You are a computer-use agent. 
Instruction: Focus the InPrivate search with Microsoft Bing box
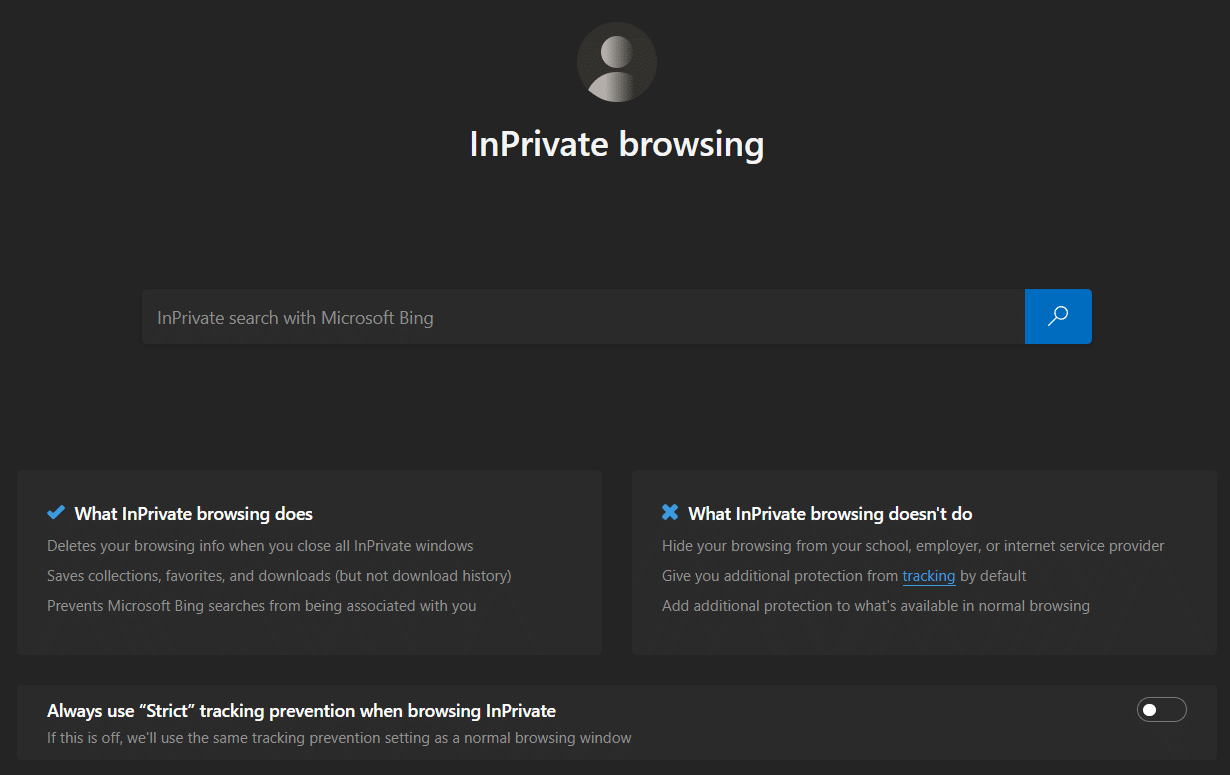583,317
